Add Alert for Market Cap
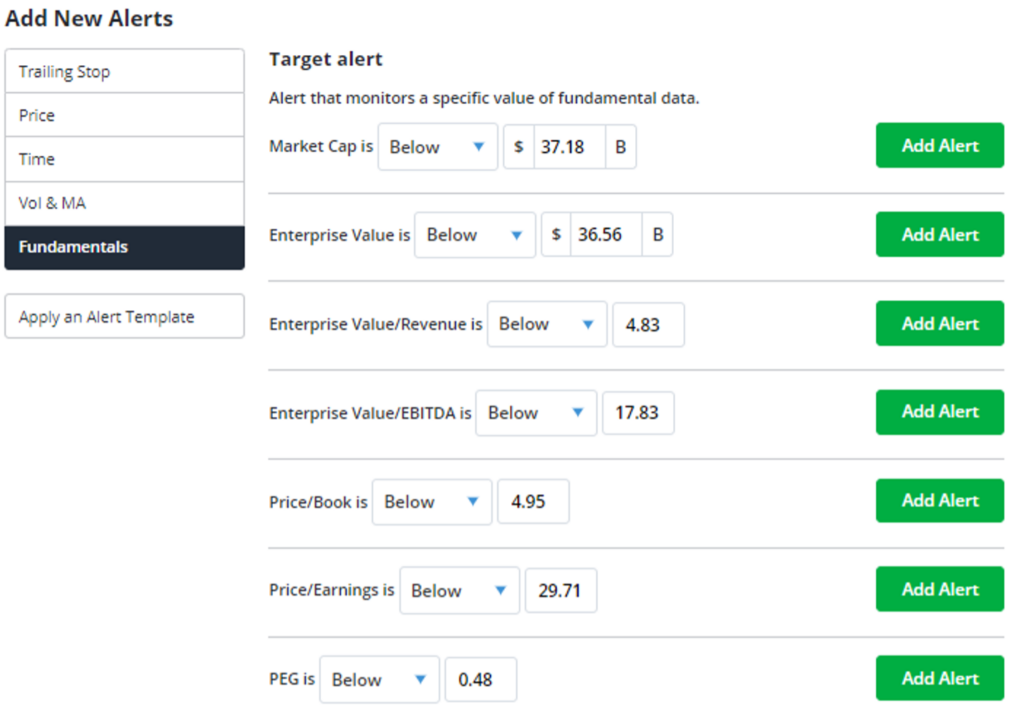 pyautogui.click(x=940, y=146)
